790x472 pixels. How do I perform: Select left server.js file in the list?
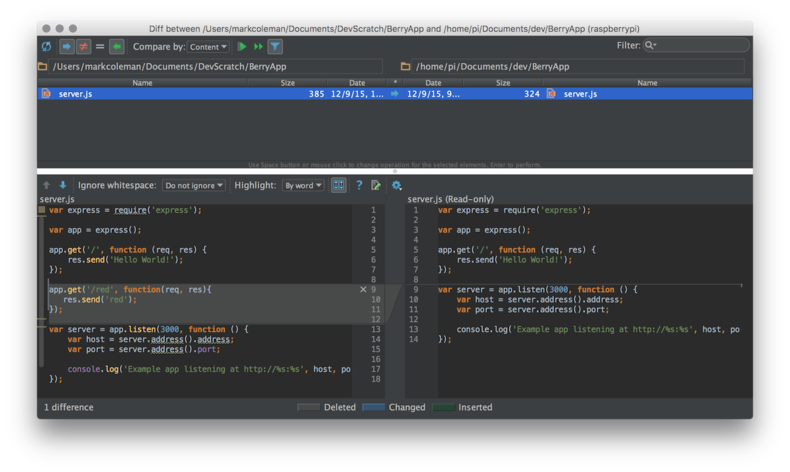pyautogui.click(x=75, y=94)
